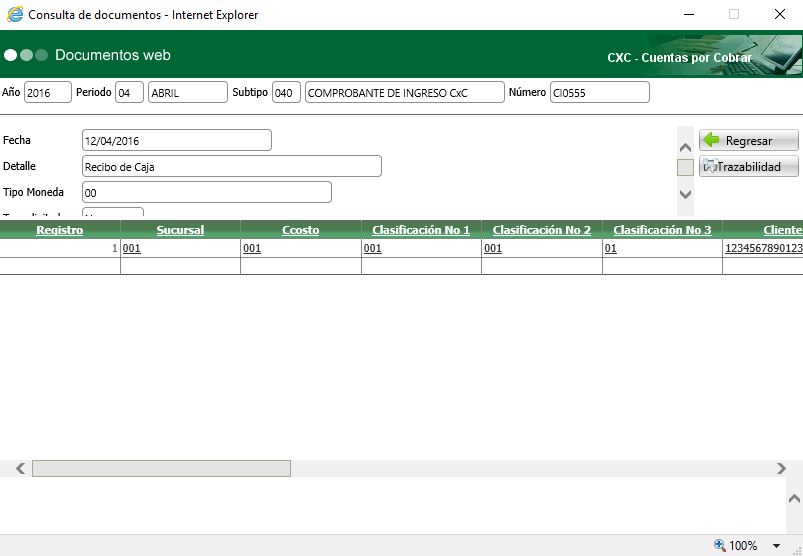
Task: Click the zoom magnifier icon in status bar
Action: pos(719,546)
